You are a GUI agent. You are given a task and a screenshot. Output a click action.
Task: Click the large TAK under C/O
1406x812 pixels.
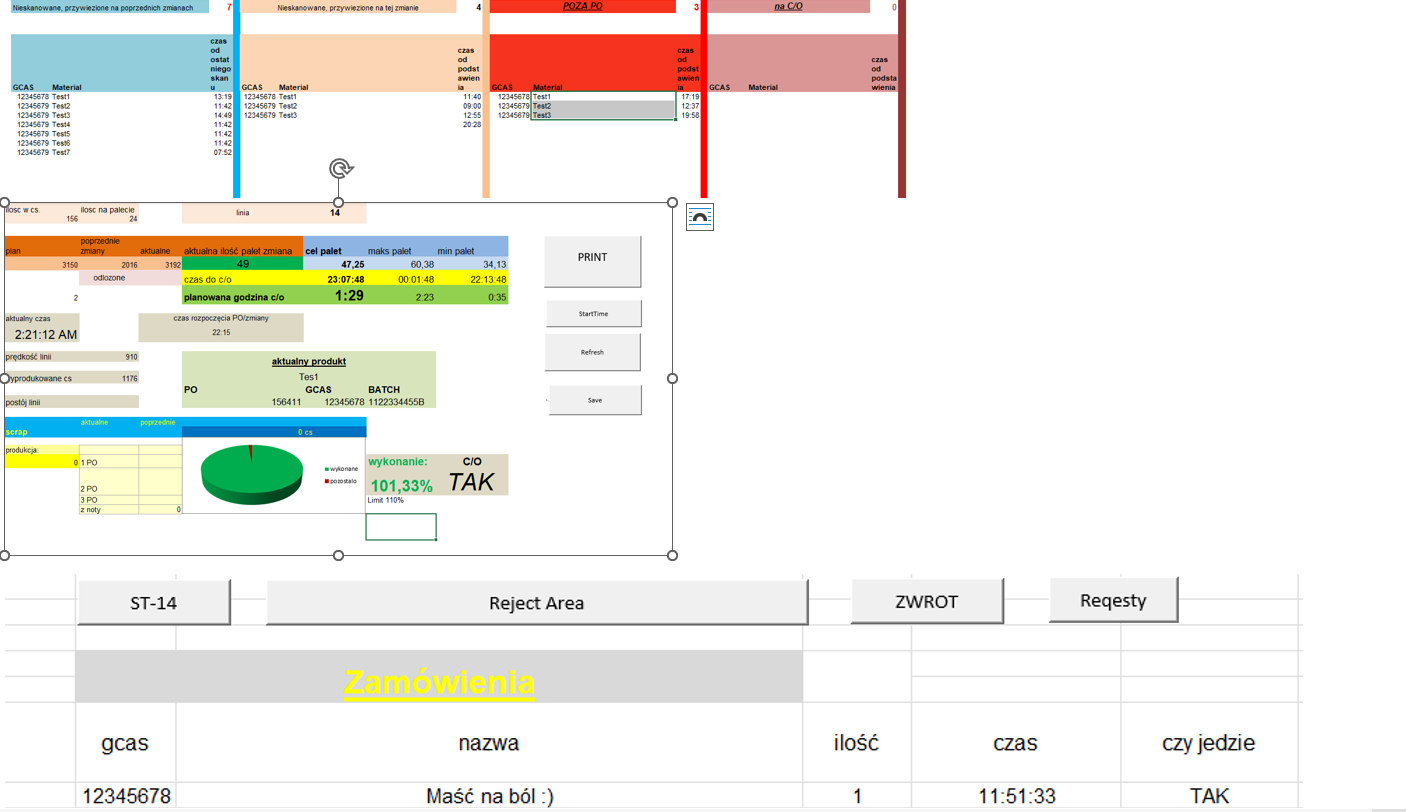click(x=471, y=481)
